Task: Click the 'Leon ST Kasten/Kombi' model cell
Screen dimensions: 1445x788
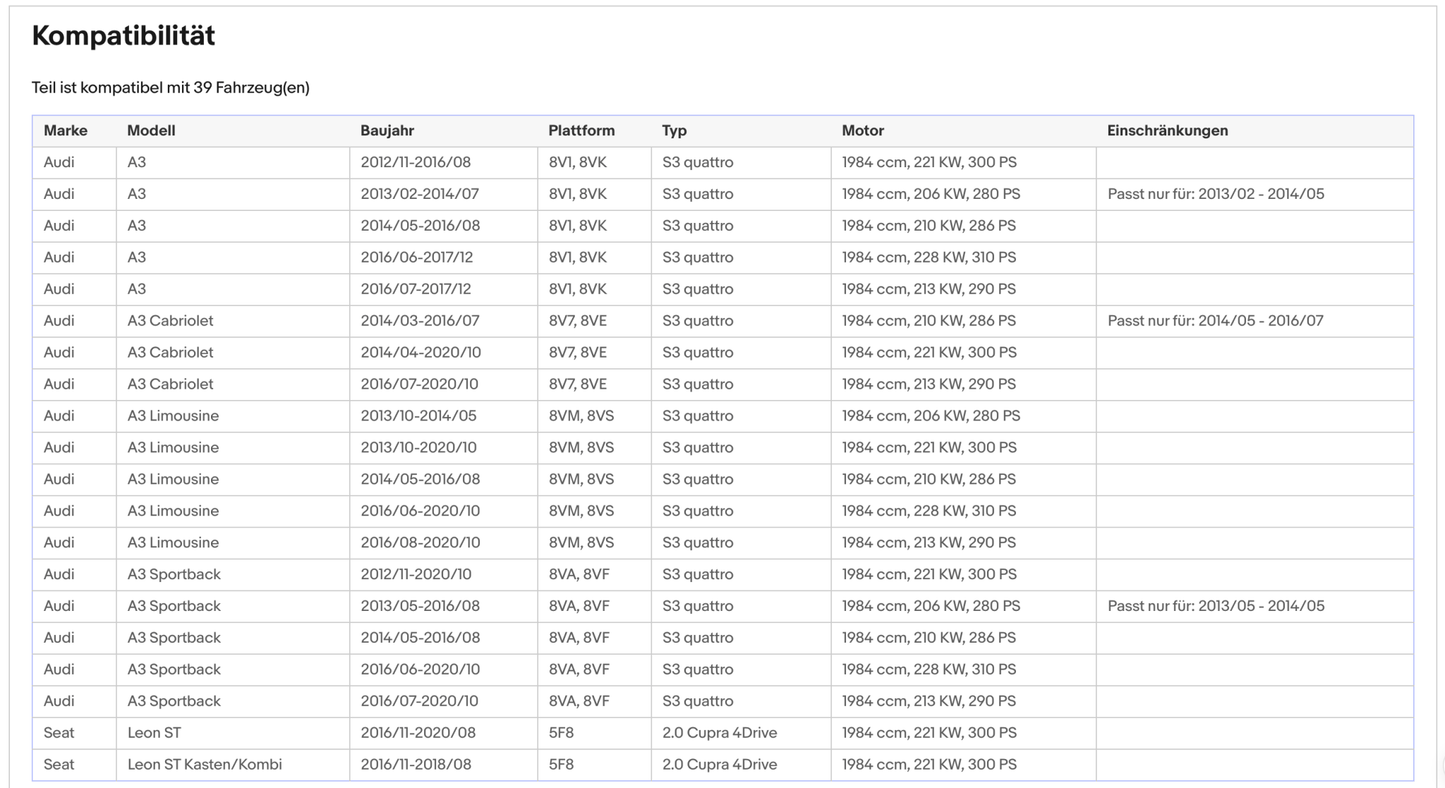Action: pyautogui.click(x=204, y=765)
